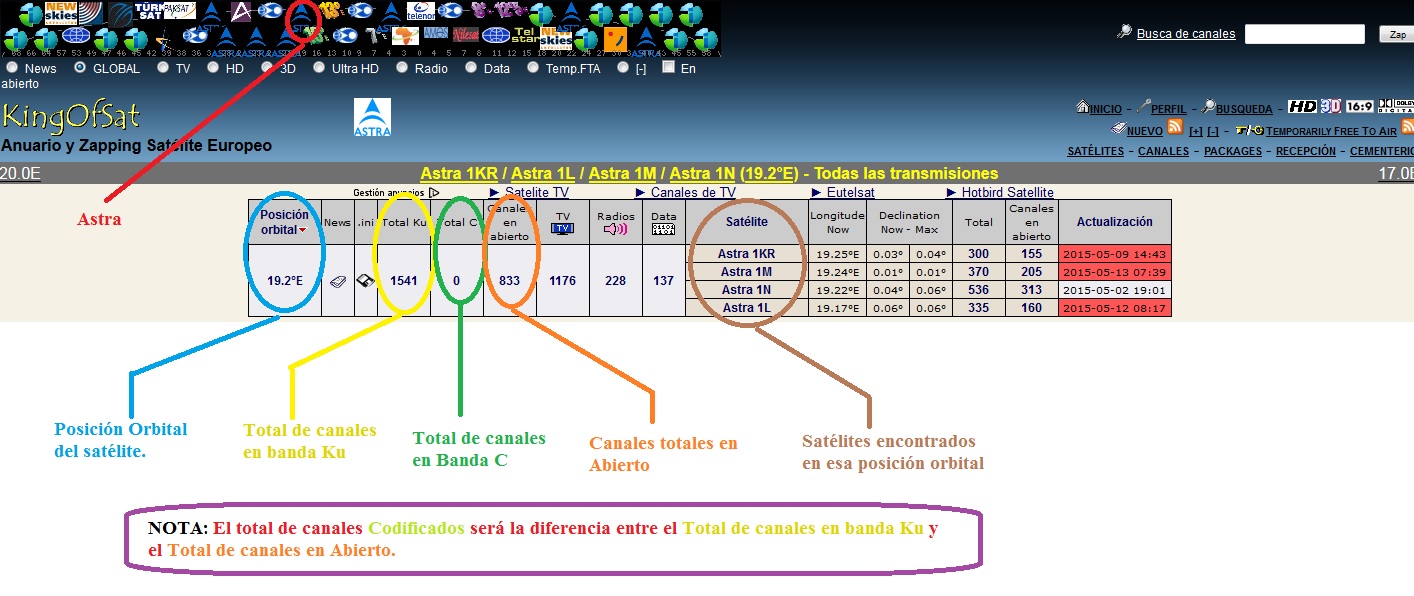Click the Zap button
1414x596 pixels.
(1397, 34)
